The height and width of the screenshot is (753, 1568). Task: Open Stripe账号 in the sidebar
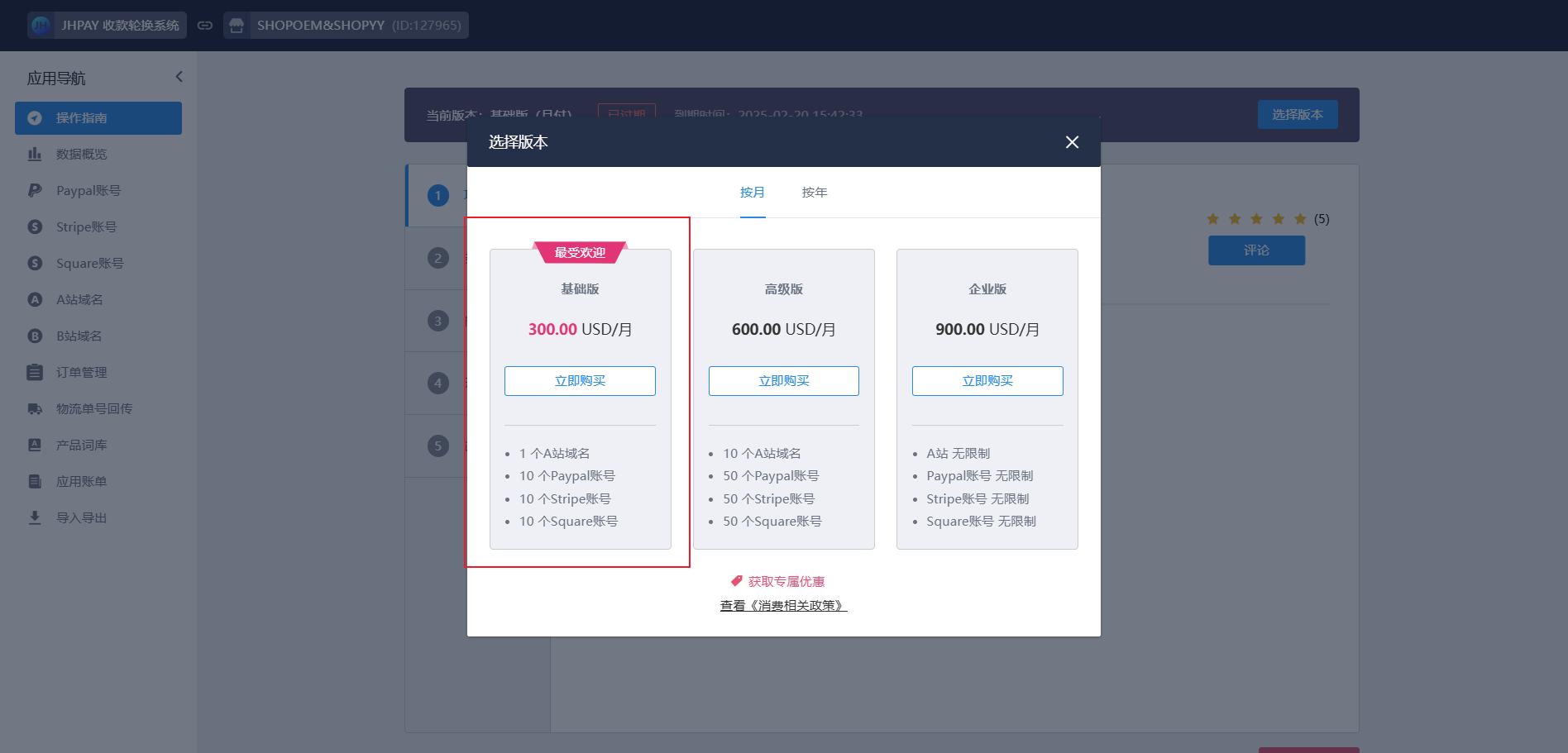pos(98,227)
